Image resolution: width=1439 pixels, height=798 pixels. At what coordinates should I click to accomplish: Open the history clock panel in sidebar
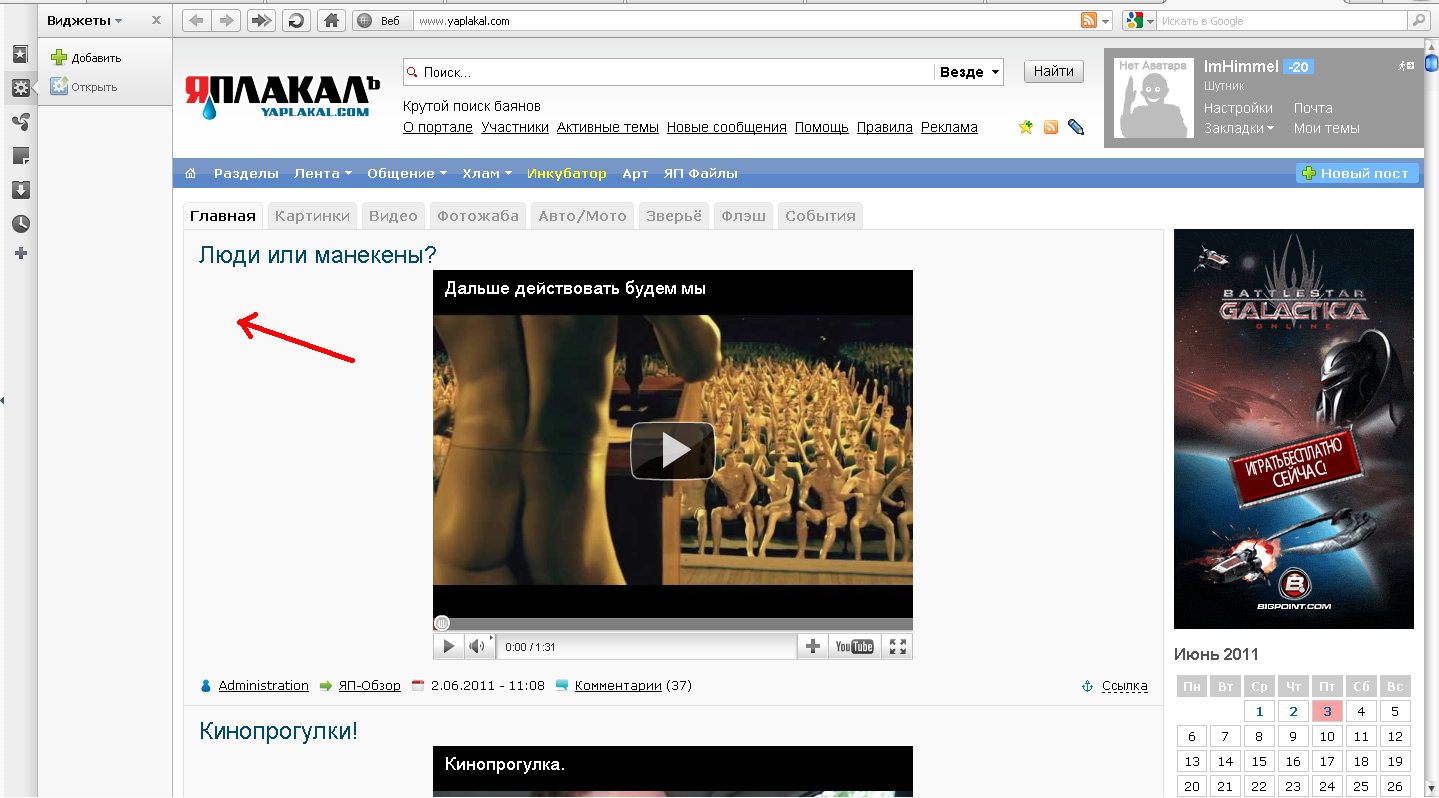pyautogui.click(x=20, y=223)
